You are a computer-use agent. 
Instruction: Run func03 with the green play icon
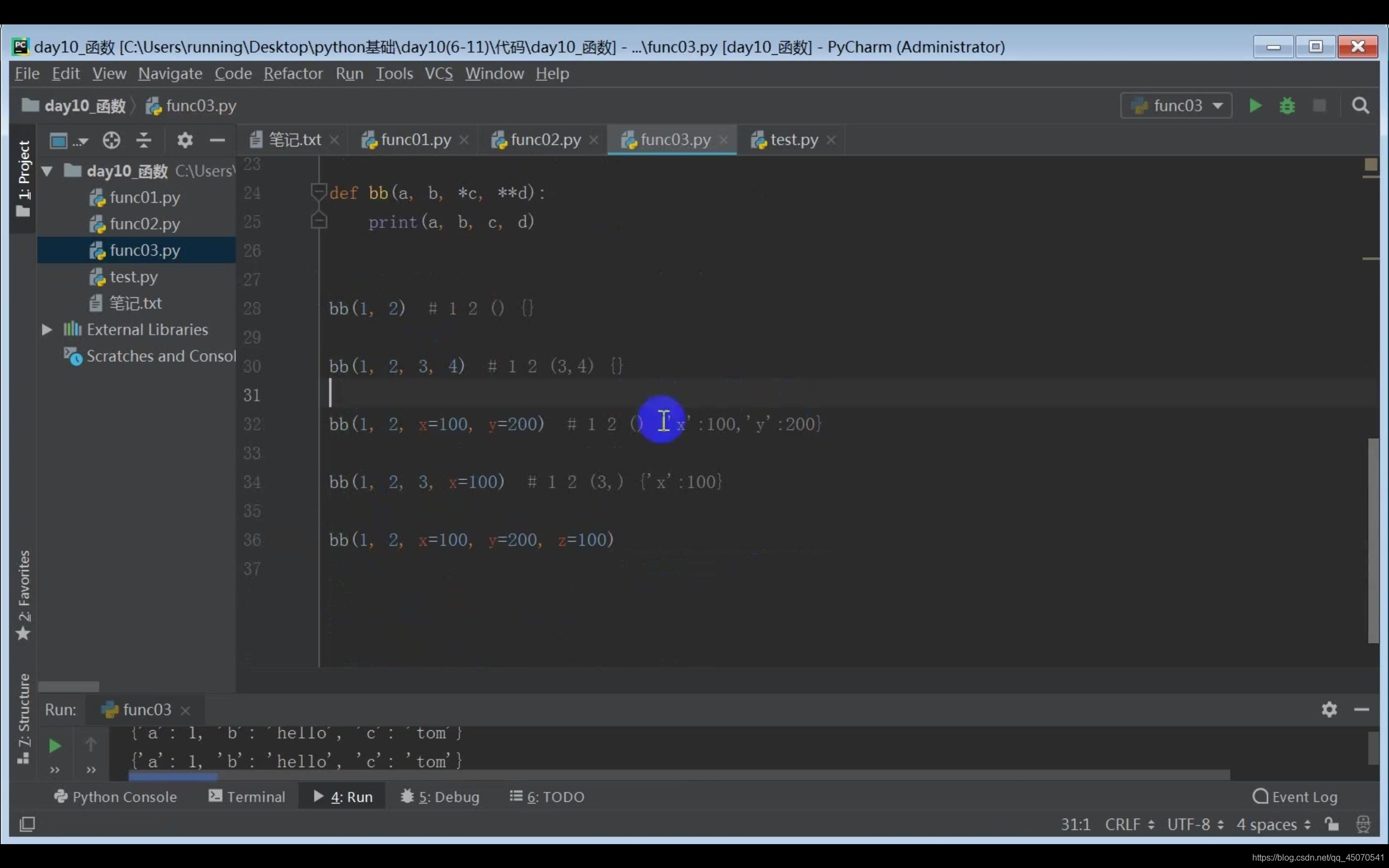[x=1254, y=106]
